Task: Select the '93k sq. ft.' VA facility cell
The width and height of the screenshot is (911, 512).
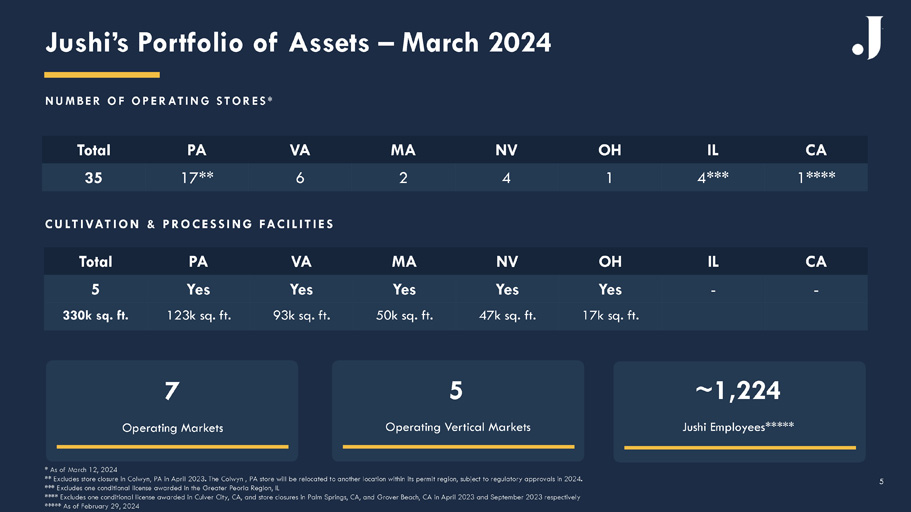Action: click(301, 316)
